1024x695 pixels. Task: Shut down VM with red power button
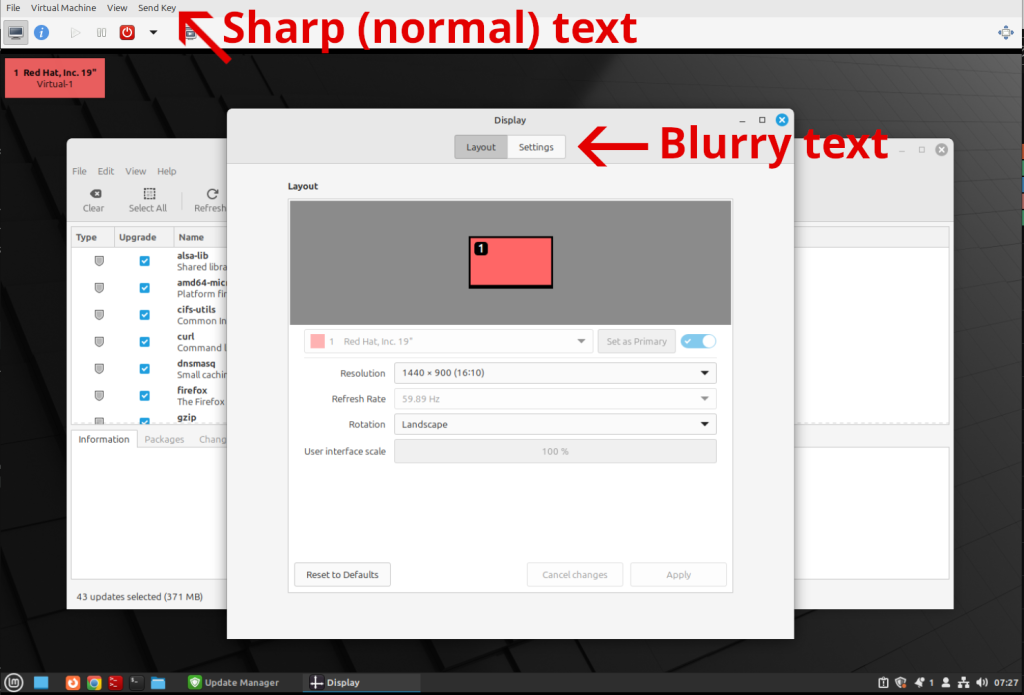point(127,32)
